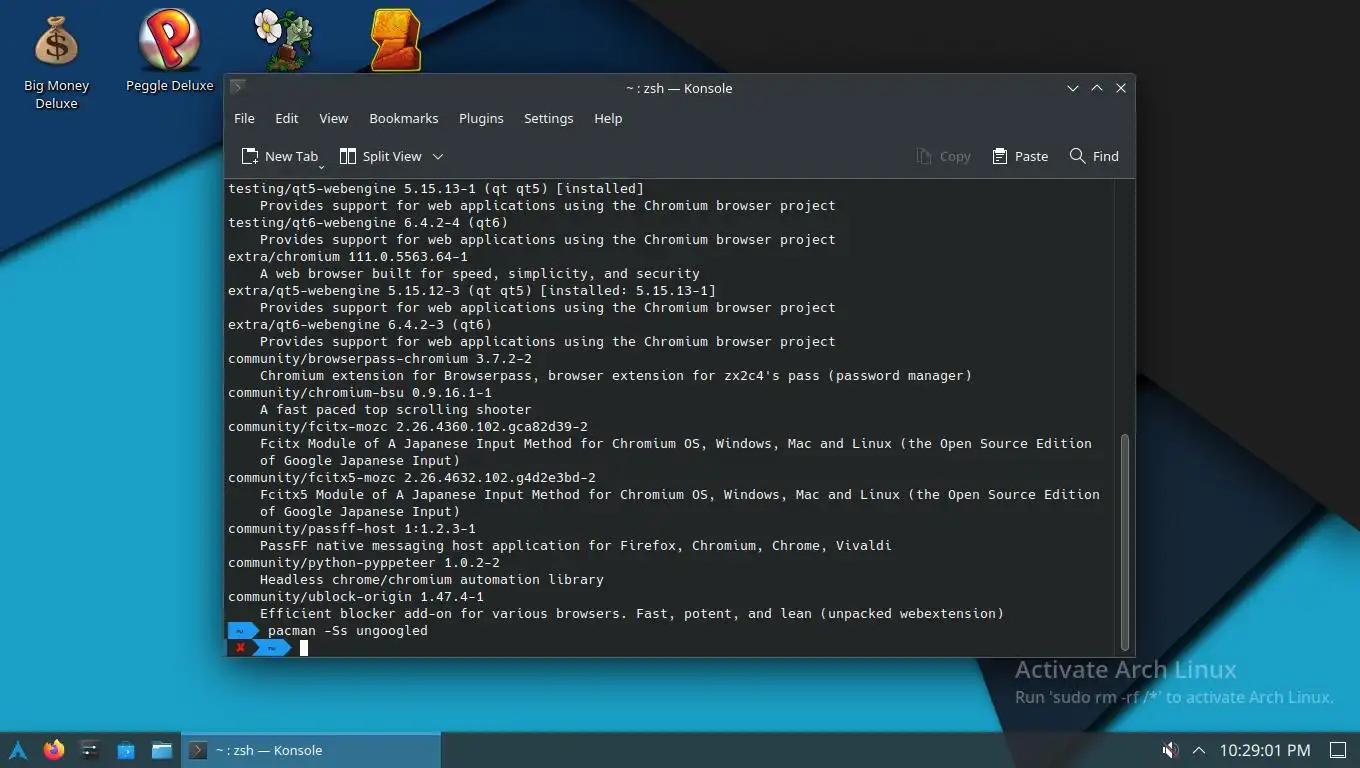Click the Split View toolbar button
This screenshot has width=1360, height=768.
point(381,156)
